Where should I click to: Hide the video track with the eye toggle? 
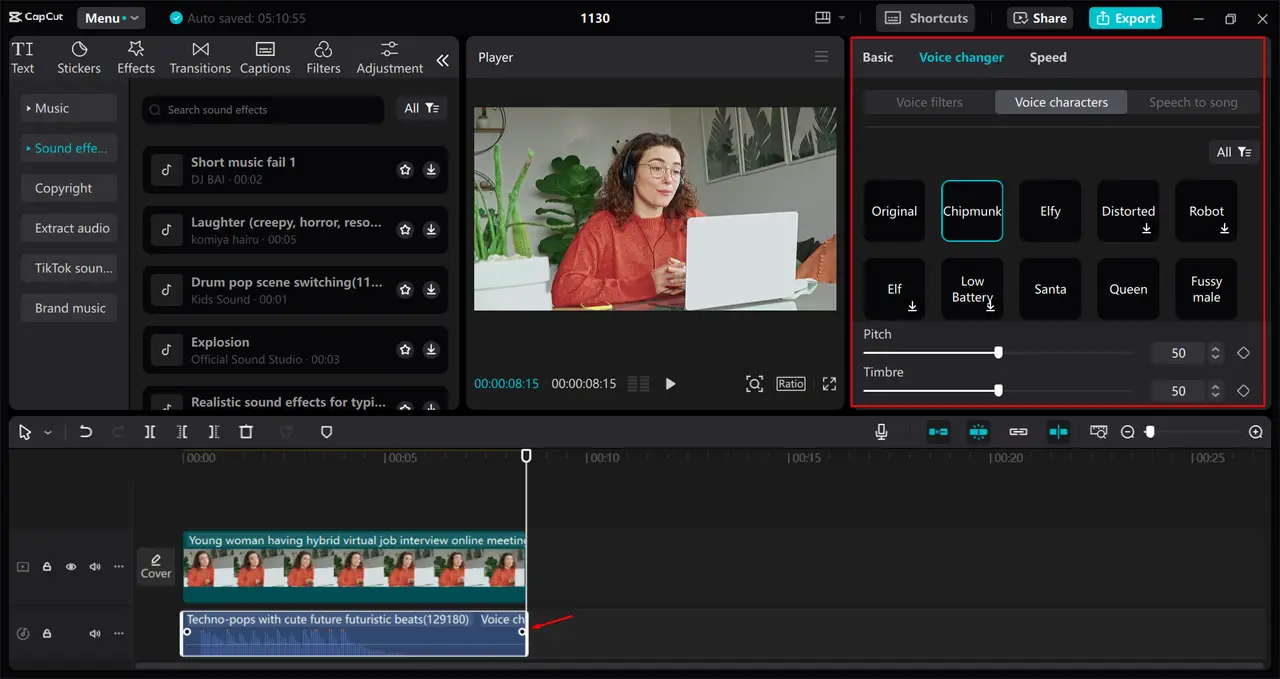(x=70, y=566)
